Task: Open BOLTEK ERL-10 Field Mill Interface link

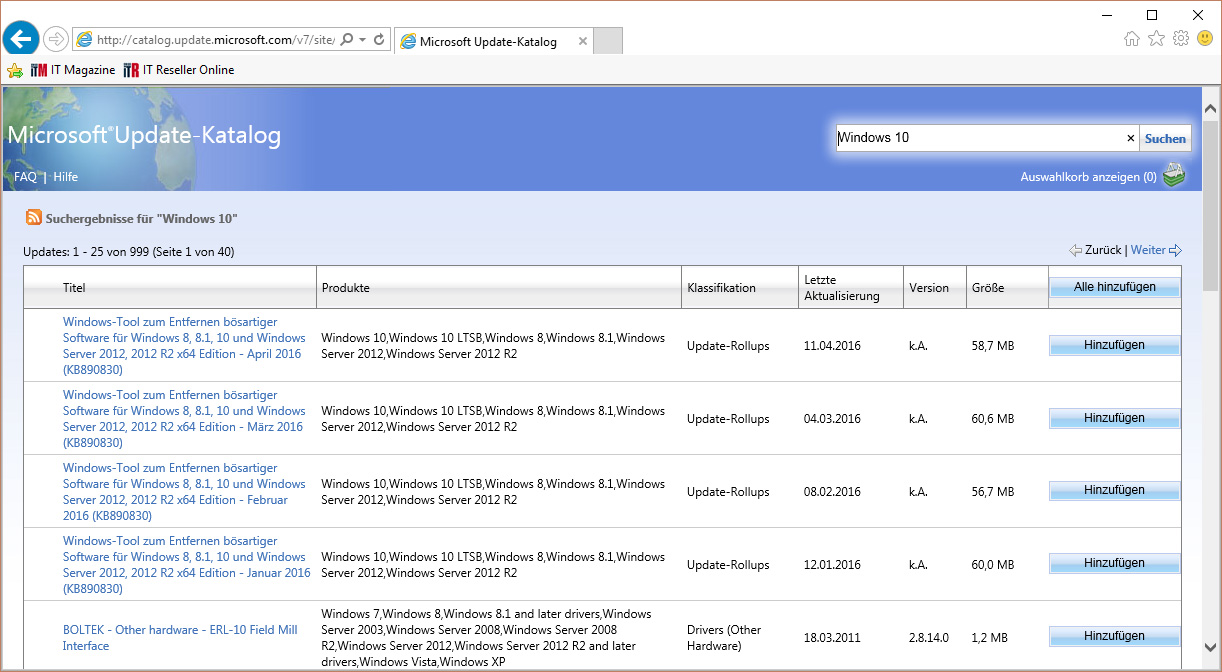Action: [180, 638]
